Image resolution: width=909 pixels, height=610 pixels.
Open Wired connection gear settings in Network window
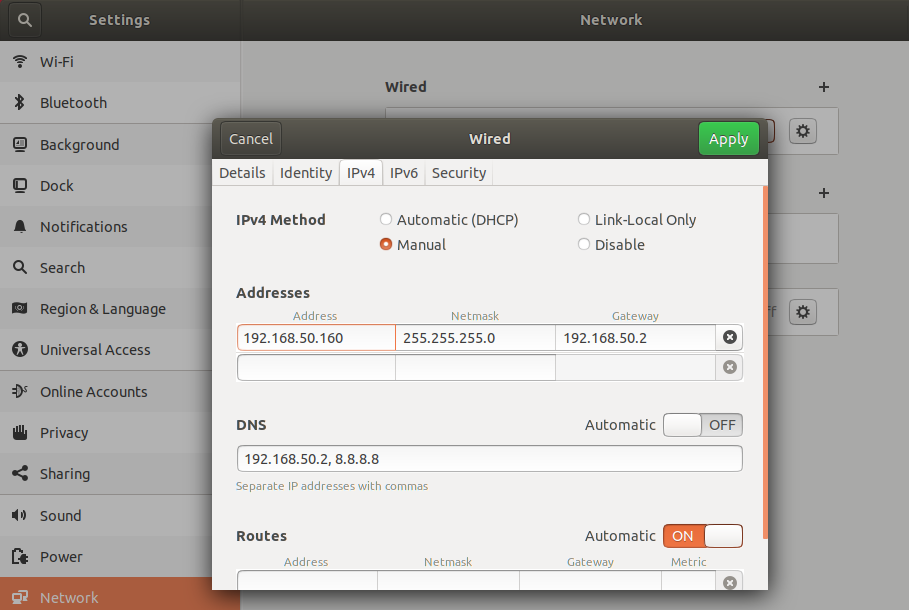(803, 131)
